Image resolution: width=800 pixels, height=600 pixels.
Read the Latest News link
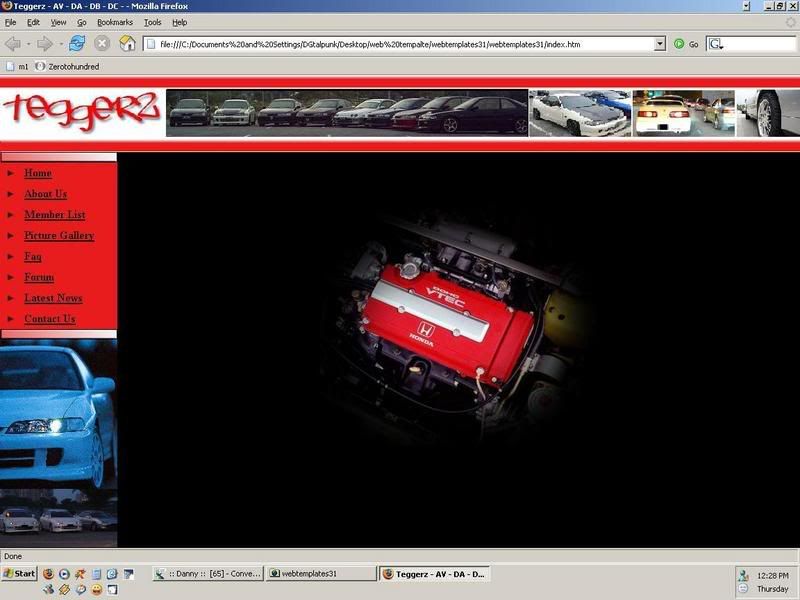(x=53, y=298)
